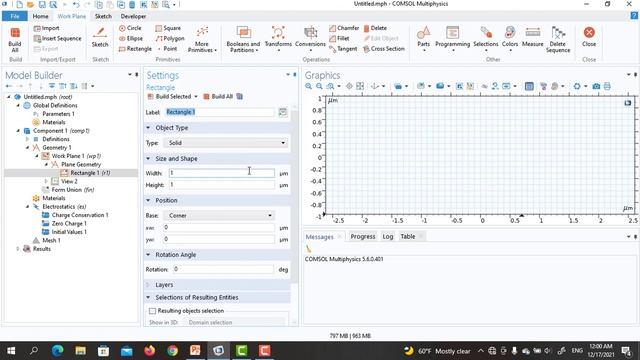Click the Label field Rectangle 1
Image resolution: width=640 pixels, height=360 pixels.
coord(220,112)
